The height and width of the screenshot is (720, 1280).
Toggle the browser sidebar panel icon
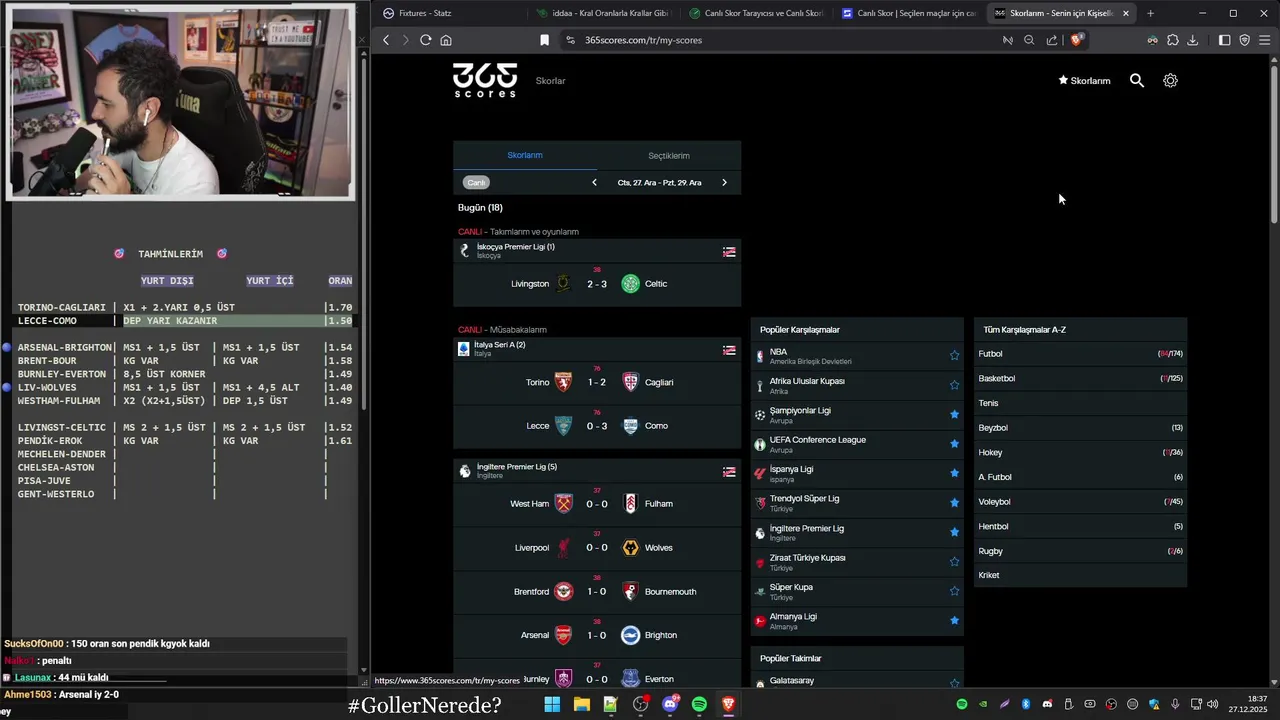tap(1224, 40)
